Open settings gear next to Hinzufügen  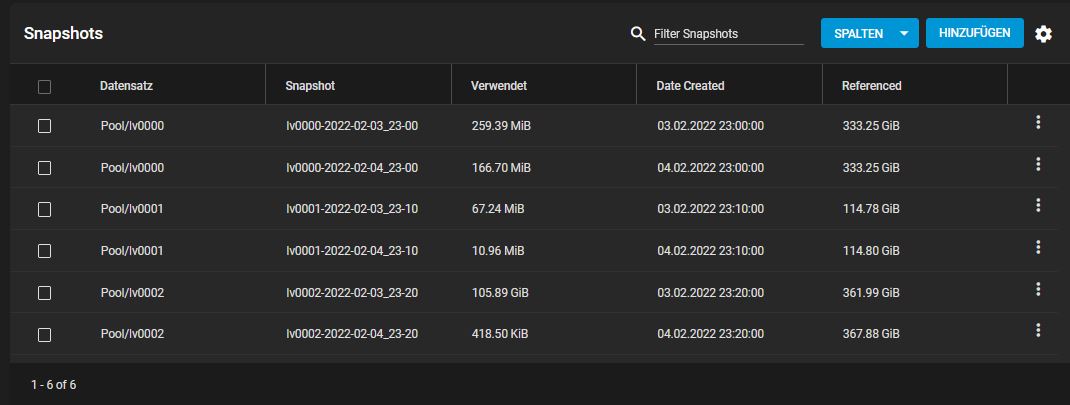pos(1043,34)
